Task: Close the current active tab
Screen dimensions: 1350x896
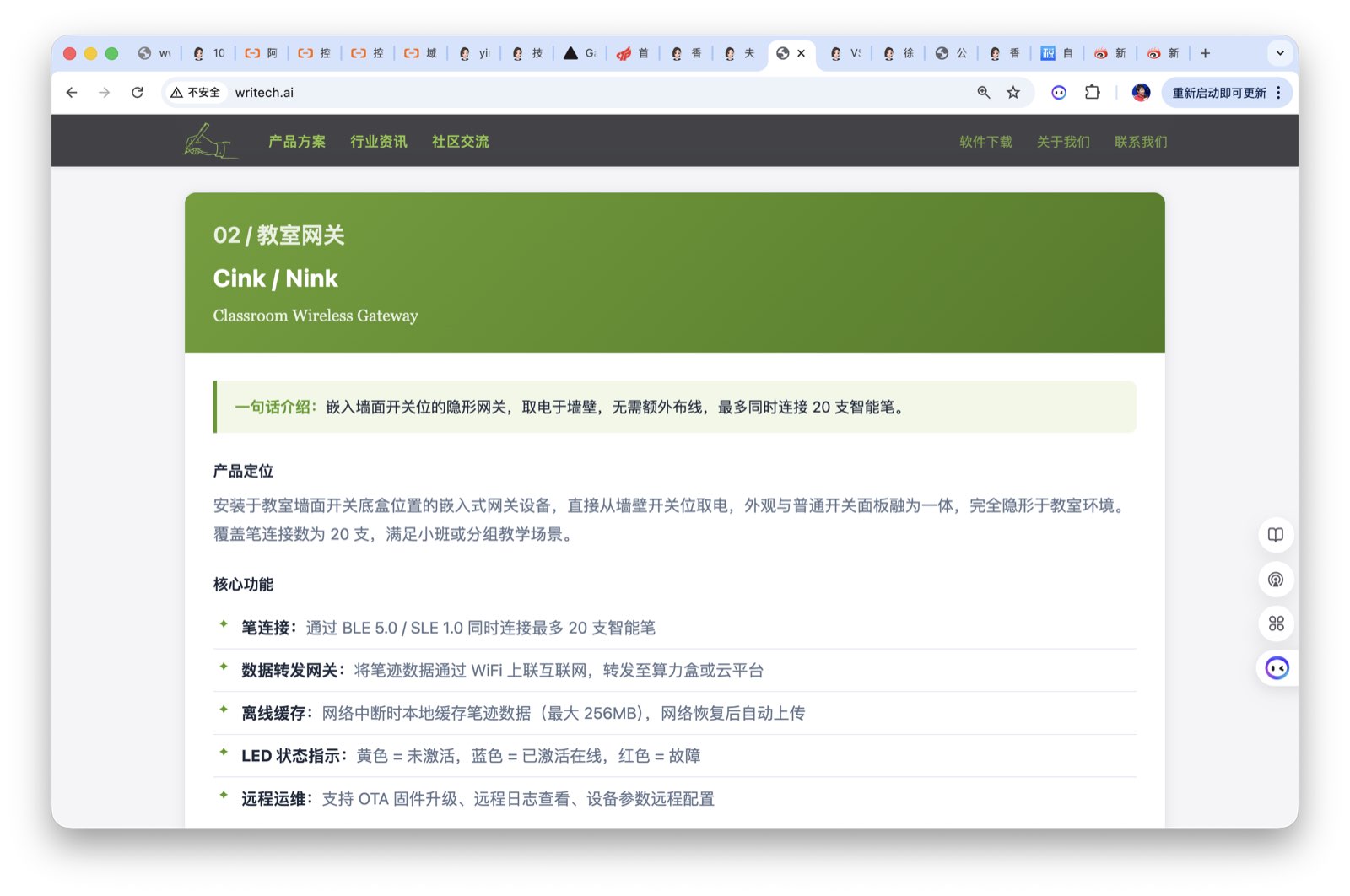Action: [802, 53]
